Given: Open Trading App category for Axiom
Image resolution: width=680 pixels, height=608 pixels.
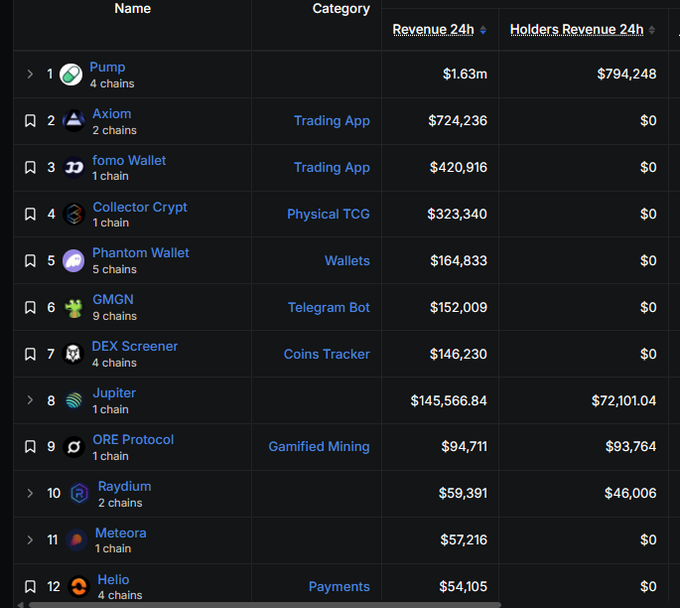Looking at the screenshot, I should tap(332, 121).
